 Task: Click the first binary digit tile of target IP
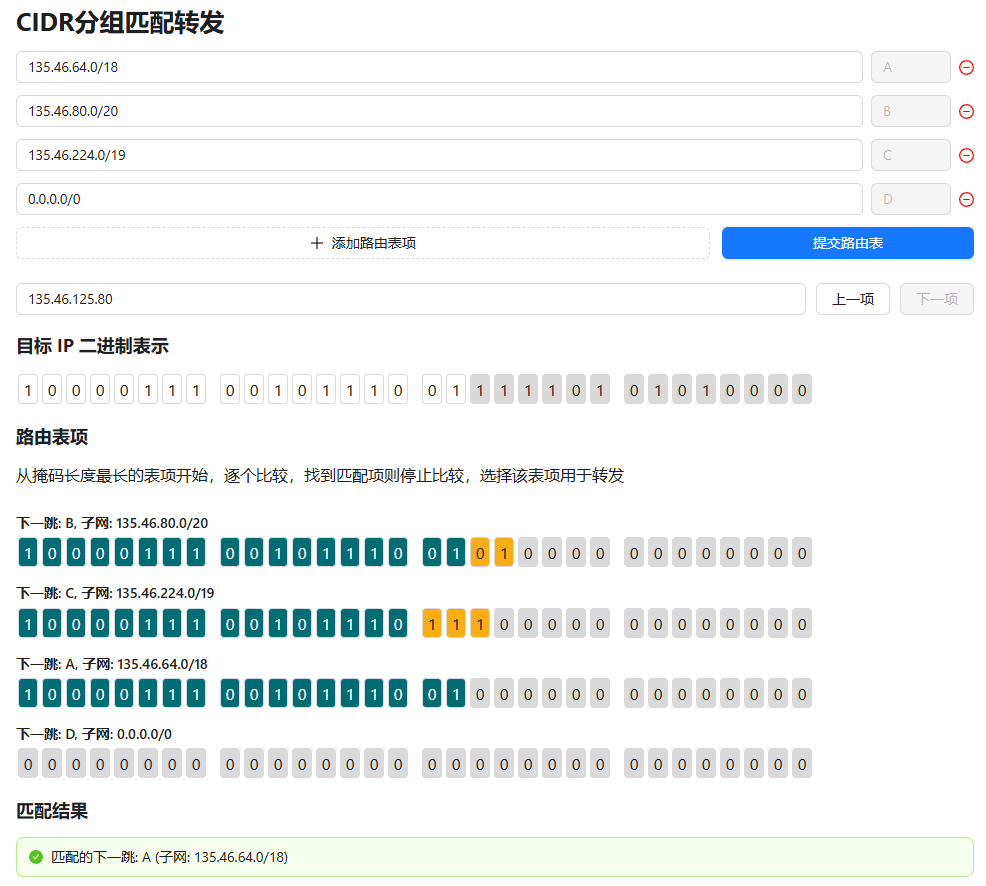pos(27,389)
